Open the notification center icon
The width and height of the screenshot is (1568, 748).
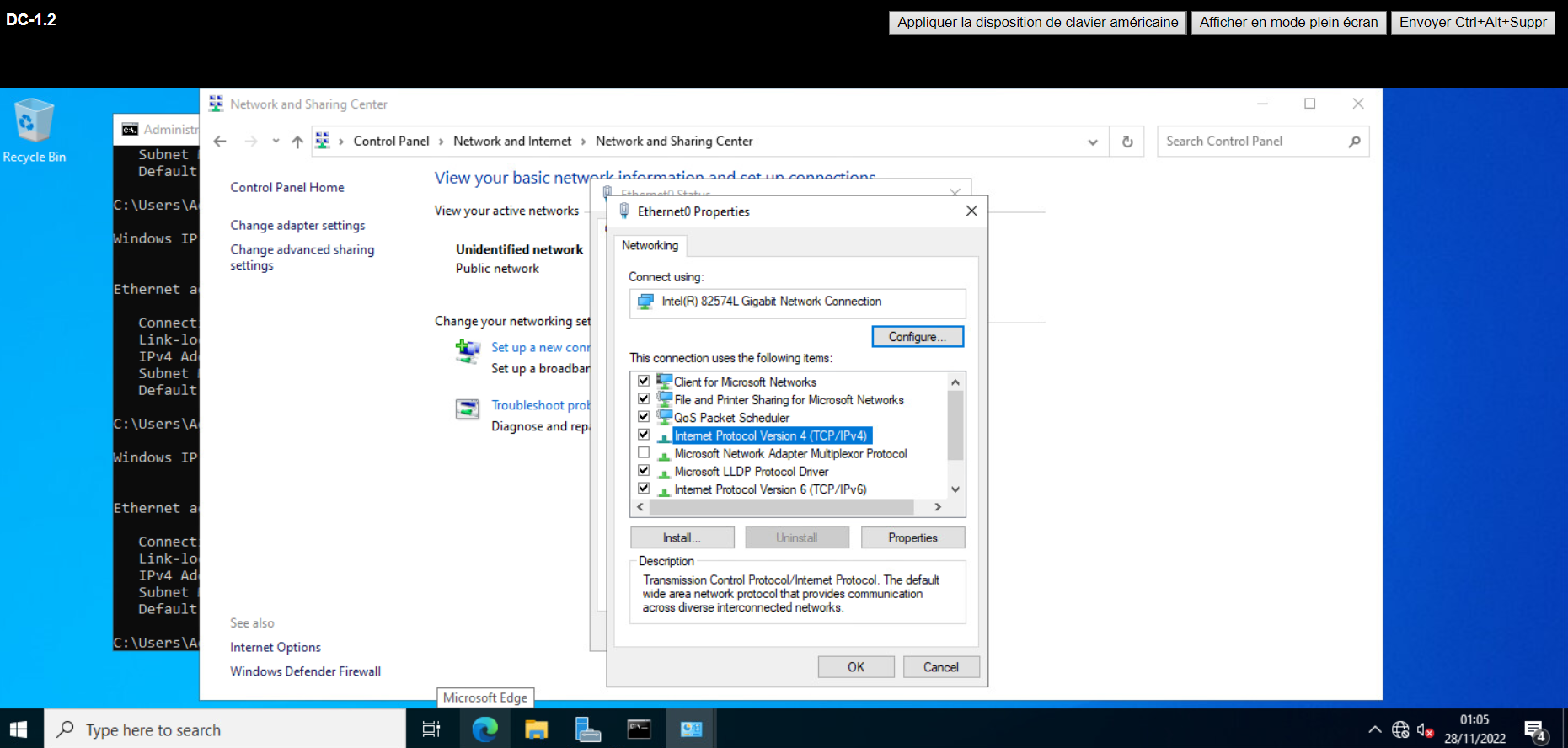pos(1535,731)
